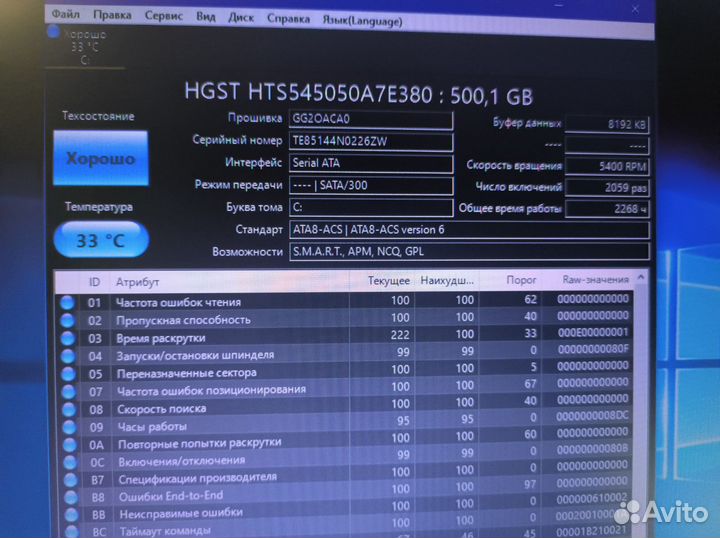Open the Справка menu
This screenshot has width=720, height=538.
(289, 18)
